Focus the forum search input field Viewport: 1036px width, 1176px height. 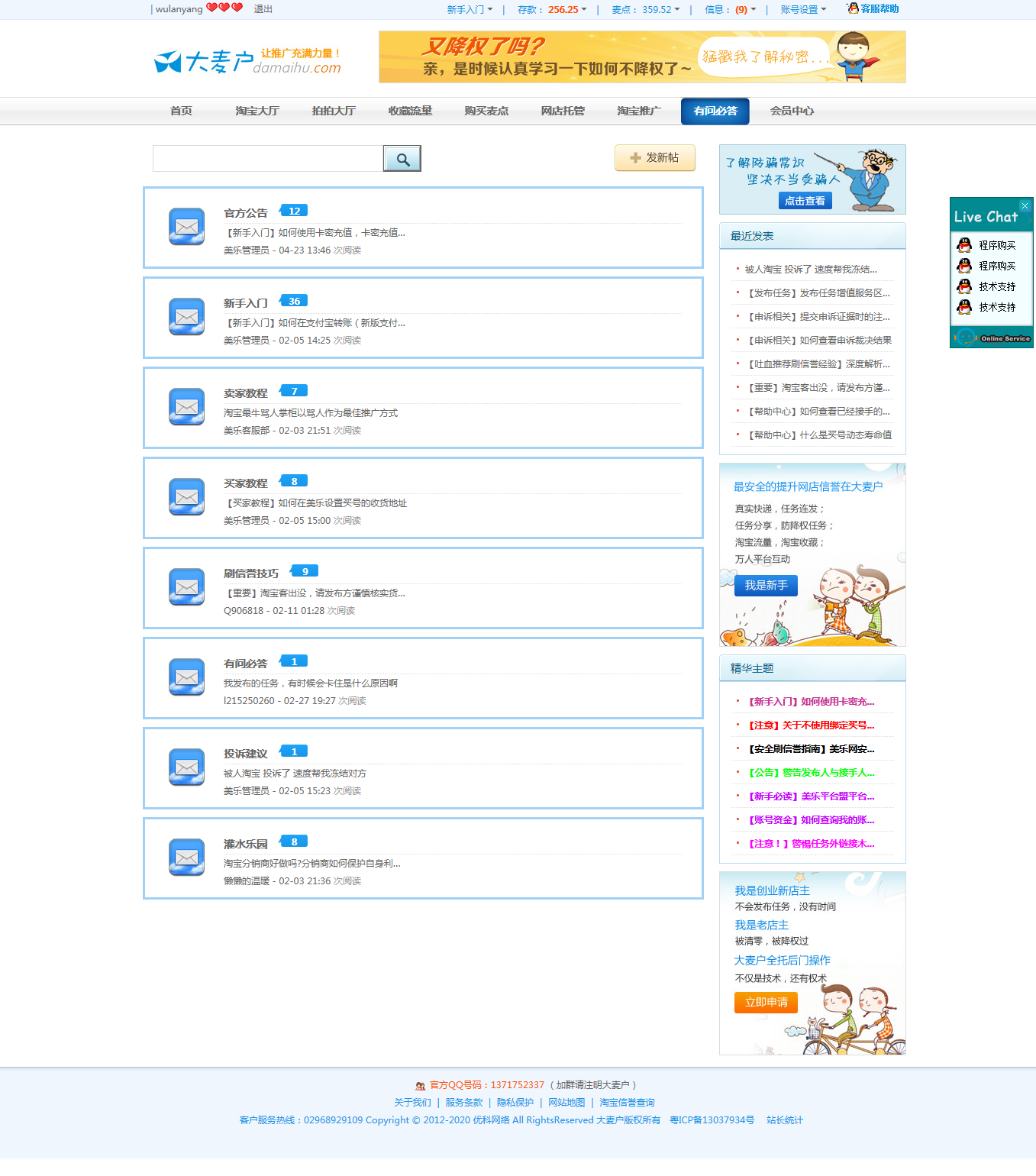point(268,159)
